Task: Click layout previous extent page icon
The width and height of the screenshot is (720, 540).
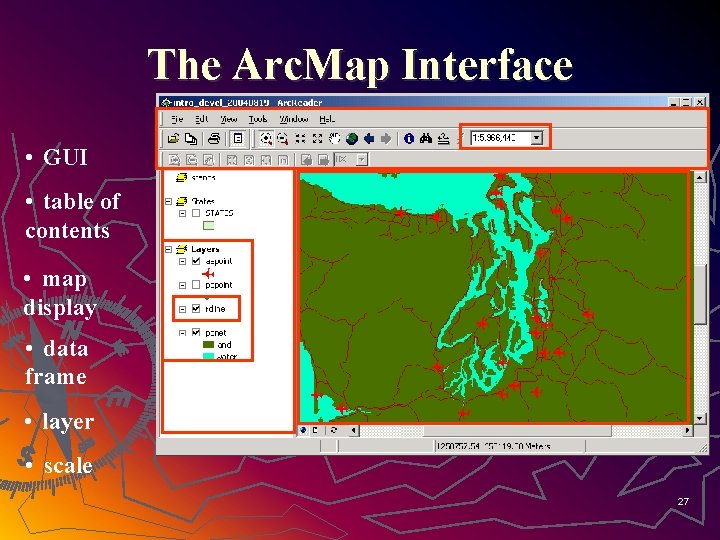Action: coord(306,160)
